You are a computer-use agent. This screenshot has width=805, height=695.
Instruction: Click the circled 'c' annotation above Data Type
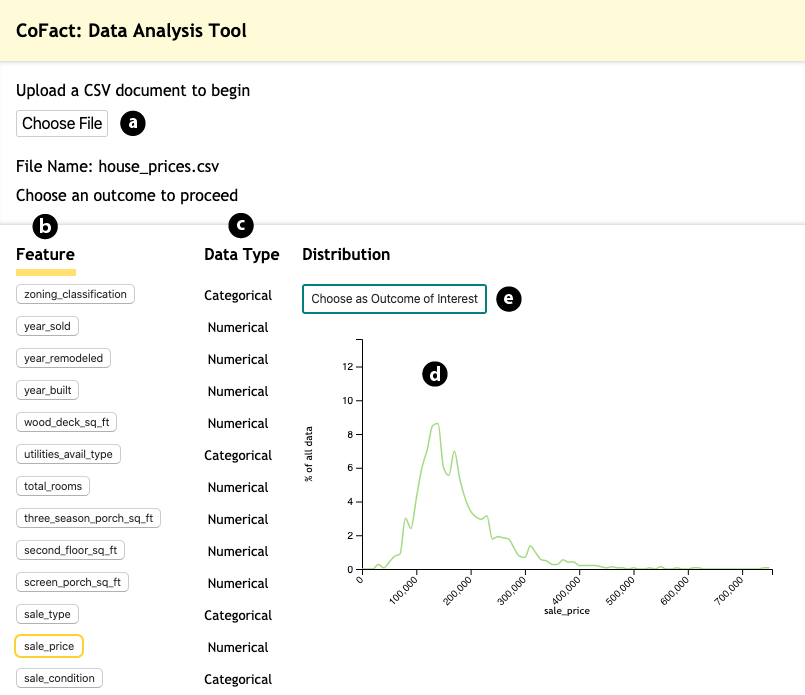pyautogui.click(x=241, y=225)
